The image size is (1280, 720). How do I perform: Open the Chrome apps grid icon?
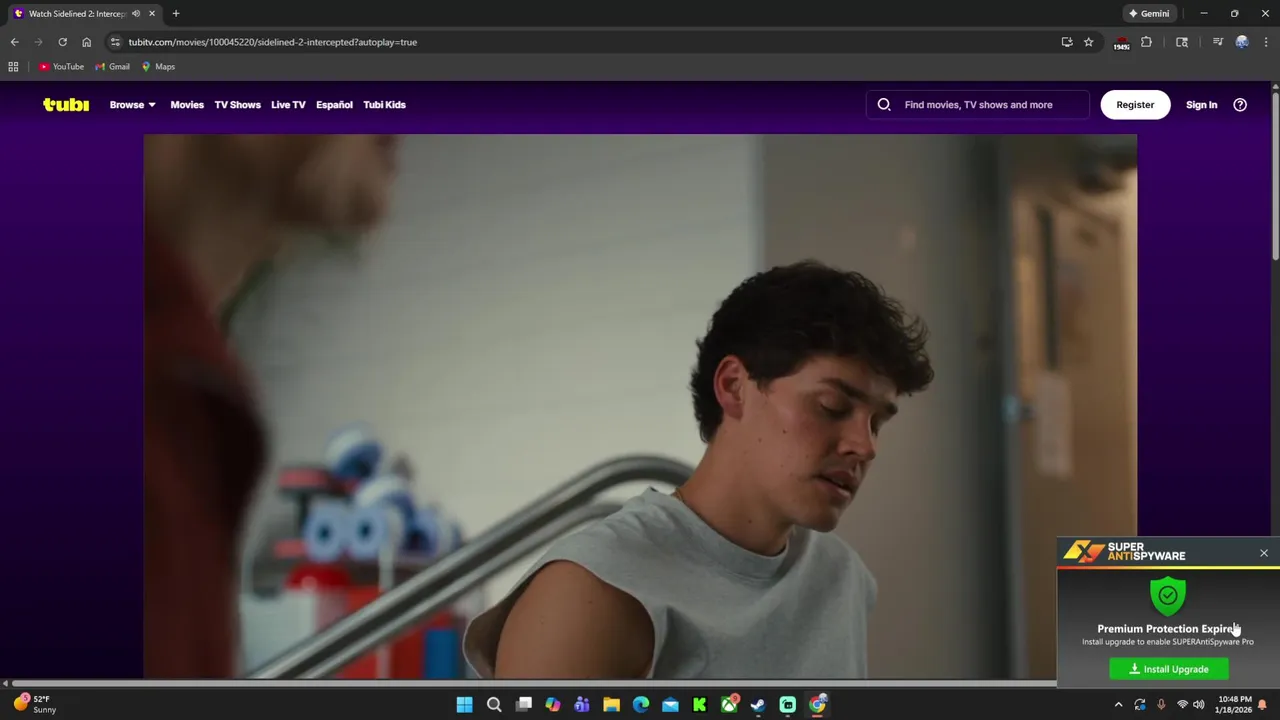pyautogui.click(x=13, y=66)
